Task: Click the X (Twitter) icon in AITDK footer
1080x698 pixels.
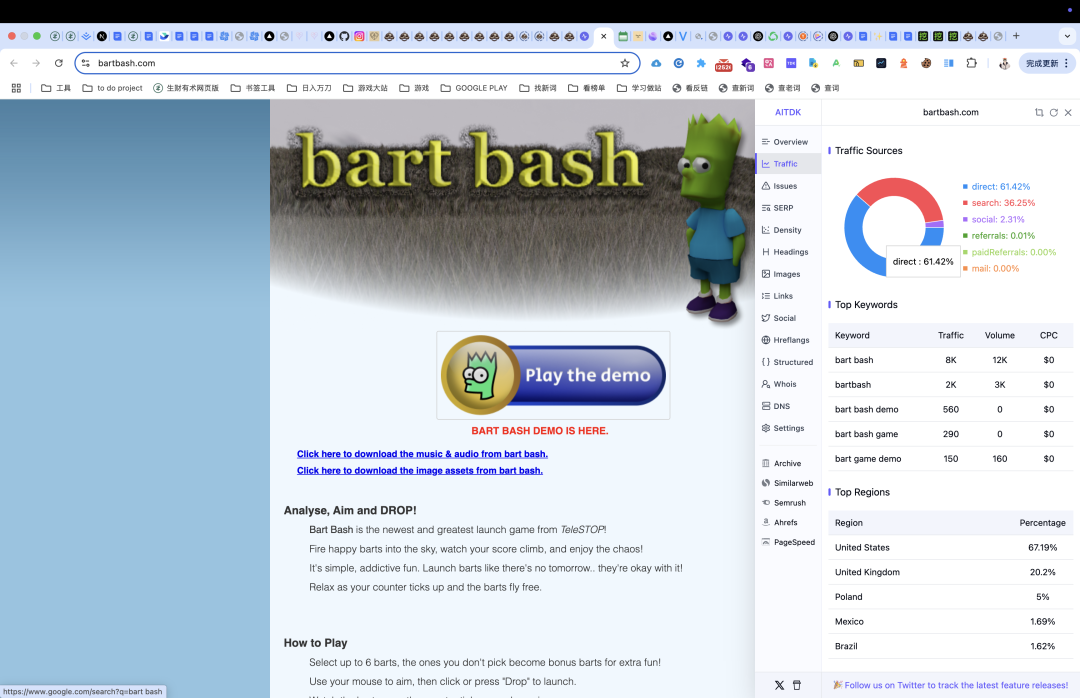Action: [x=779, y=685]
